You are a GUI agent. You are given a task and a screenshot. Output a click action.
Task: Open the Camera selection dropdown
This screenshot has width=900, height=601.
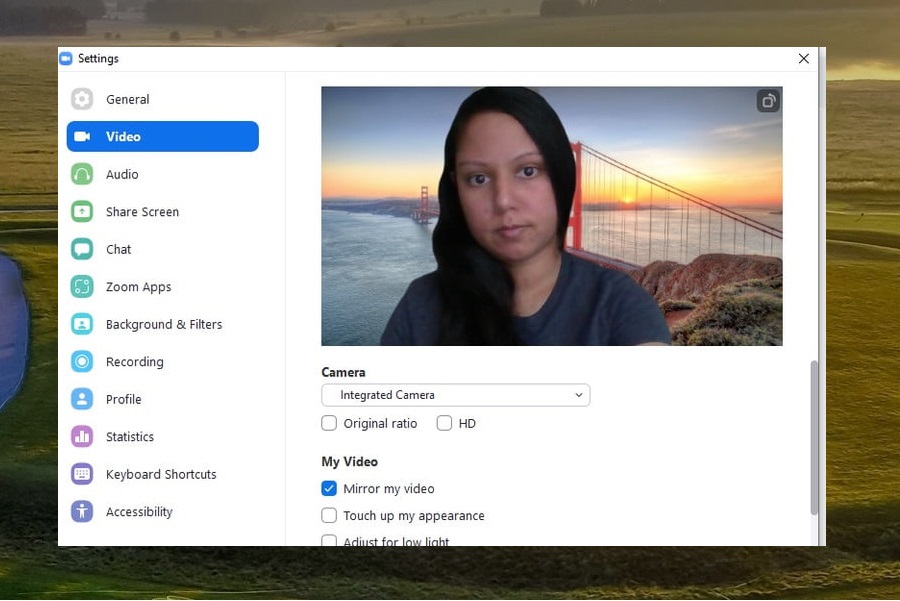click(455, 395)
